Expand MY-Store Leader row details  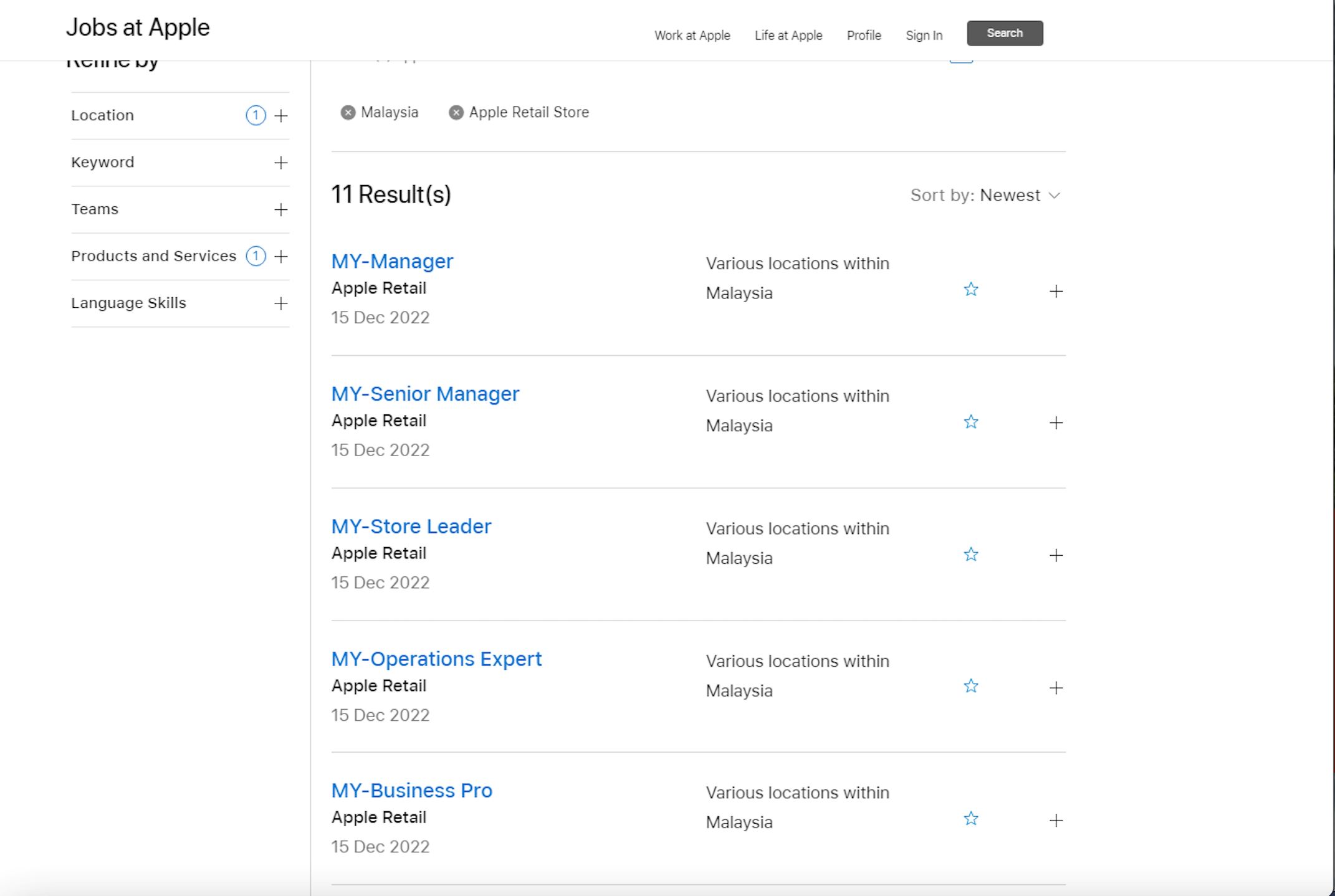coord(1056,555)
